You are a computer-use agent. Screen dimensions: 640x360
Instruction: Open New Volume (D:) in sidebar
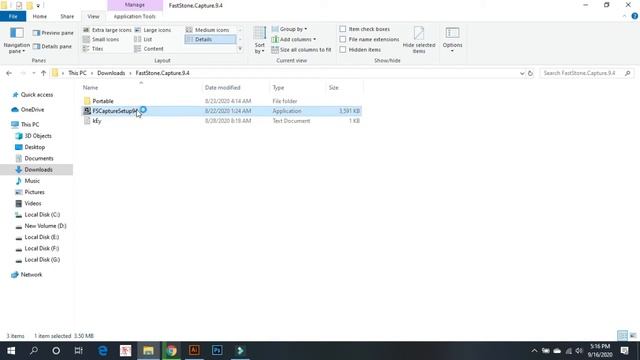pos(45,226)
